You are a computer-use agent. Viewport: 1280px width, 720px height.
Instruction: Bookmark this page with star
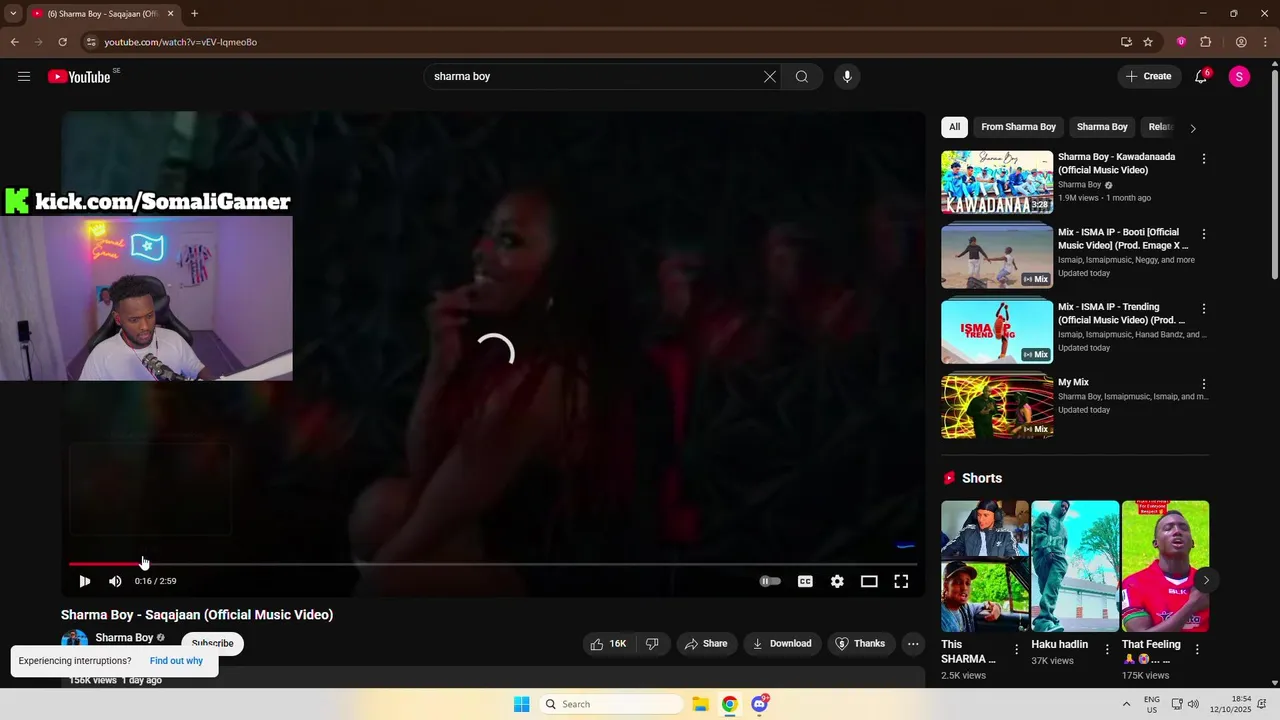coord(1148,42)
